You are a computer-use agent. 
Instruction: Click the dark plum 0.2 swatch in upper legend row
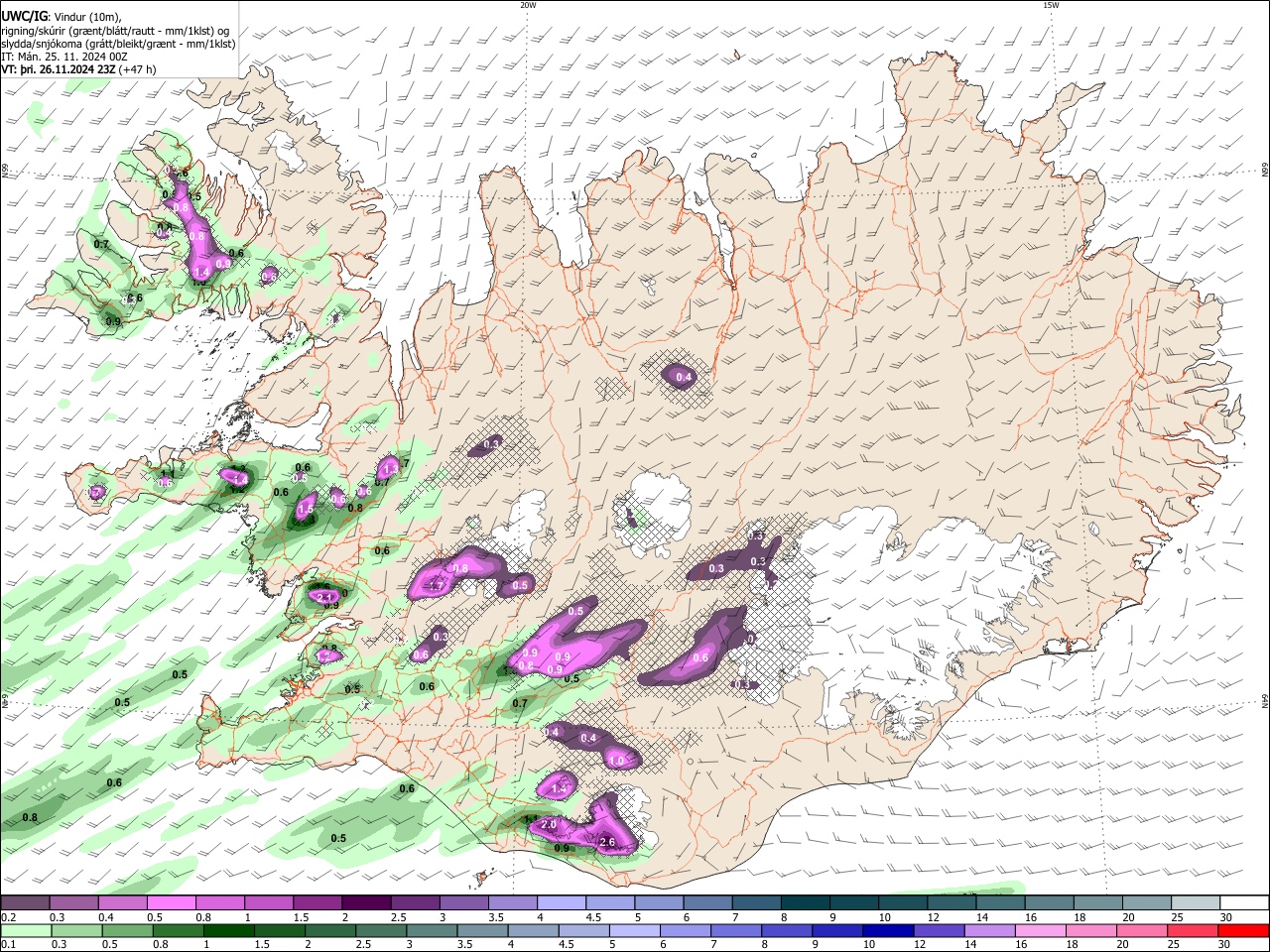pos(25,903)
